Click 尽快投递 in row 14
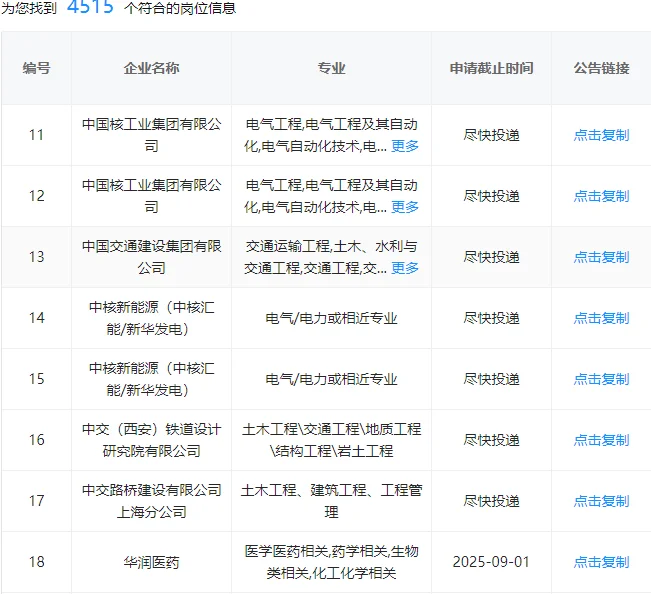 (492, 318)
